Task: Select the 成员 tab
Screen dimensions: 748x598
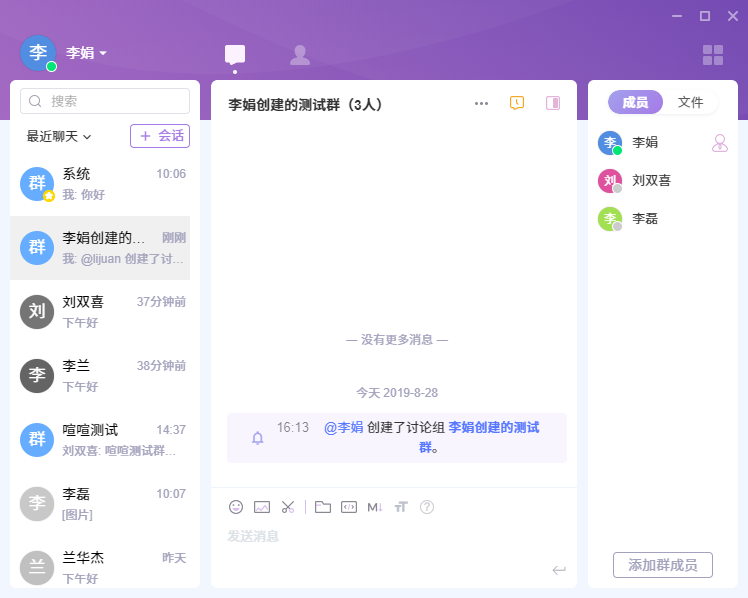Action: (635, 102)
